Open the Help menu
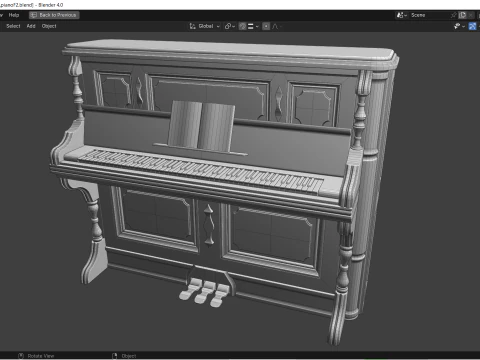 click(x=14, y=15)
